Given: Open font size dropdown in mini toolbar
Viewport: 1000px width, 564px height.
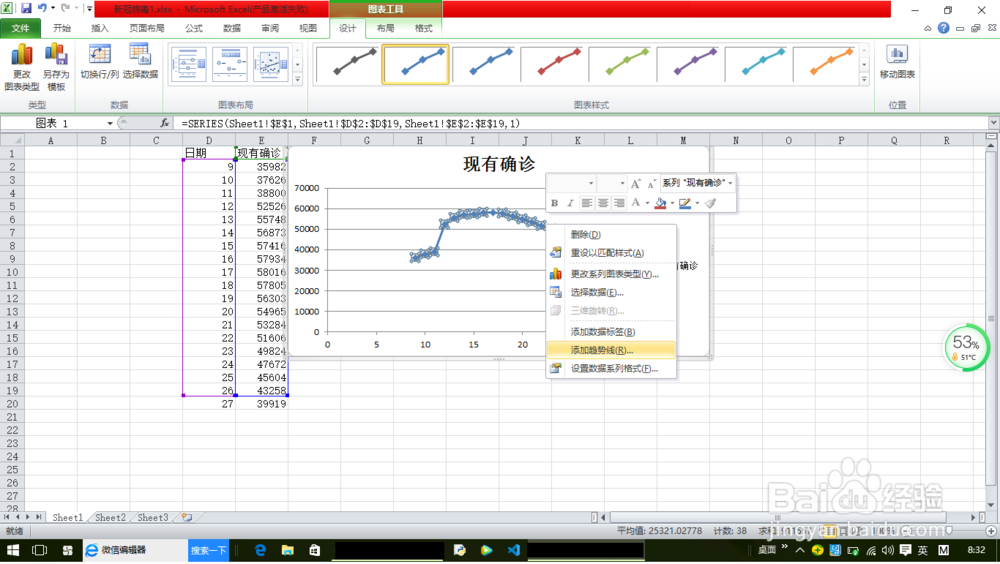Looking at the screenshot, I should [x=622, y=184].
